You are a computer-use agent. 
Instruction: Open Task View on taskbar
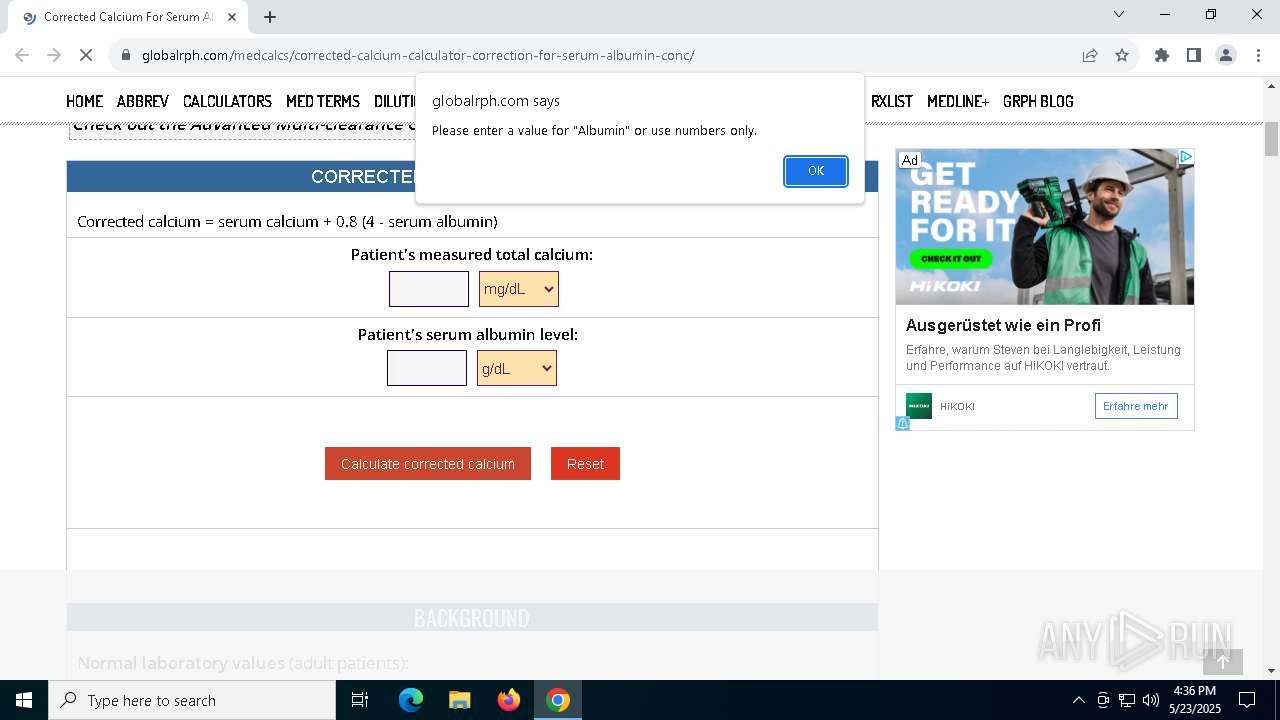(360, 700)
